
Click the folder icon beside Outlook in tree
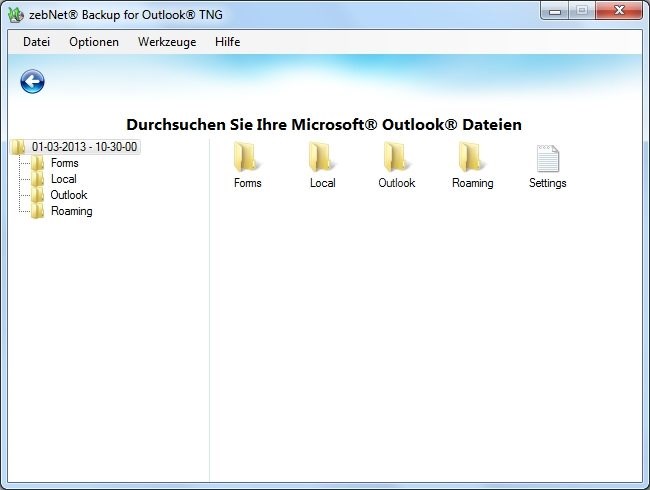pyautogui.click(x=38, y=195)
